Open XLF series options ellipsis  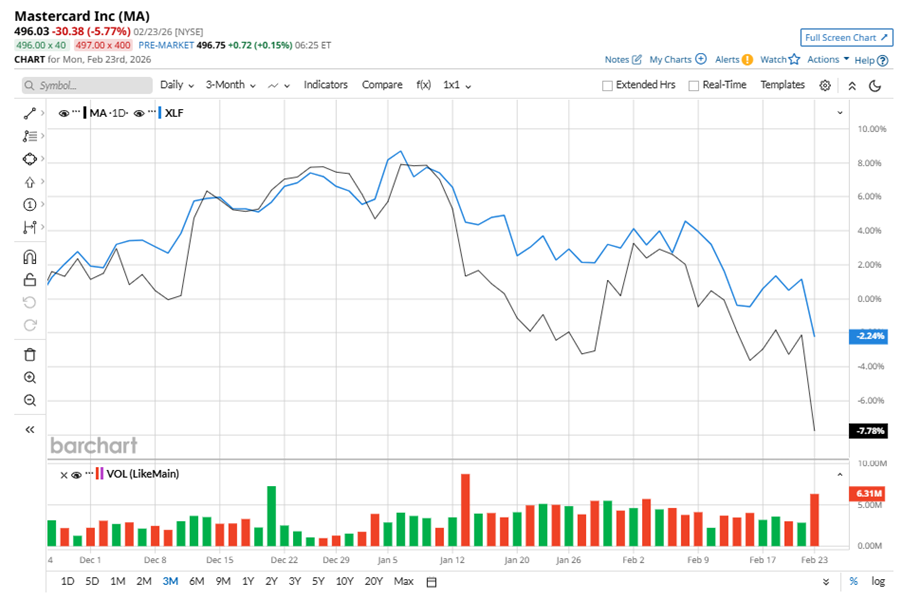[151, 112]
